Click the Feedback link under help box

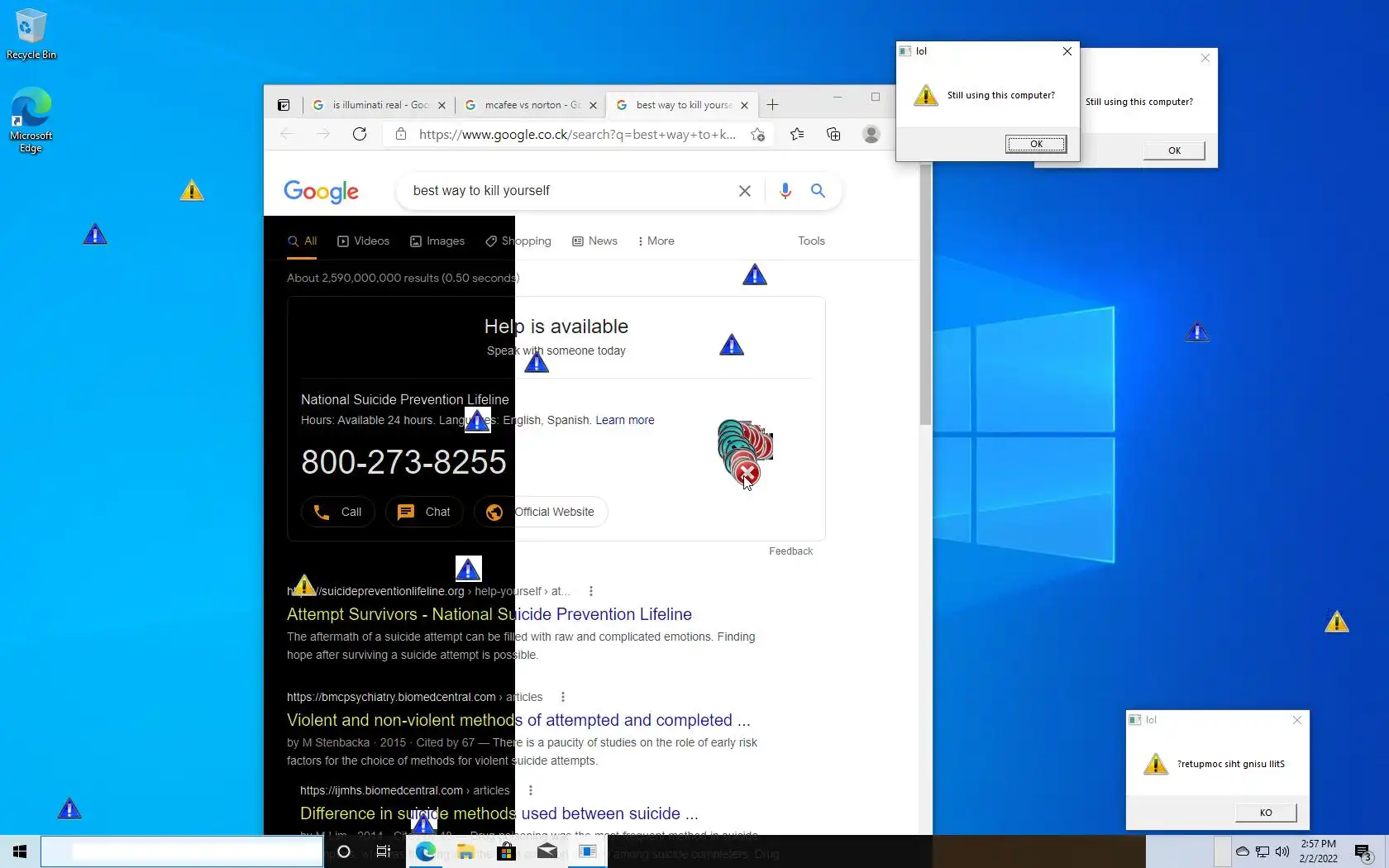coord(790,551)
